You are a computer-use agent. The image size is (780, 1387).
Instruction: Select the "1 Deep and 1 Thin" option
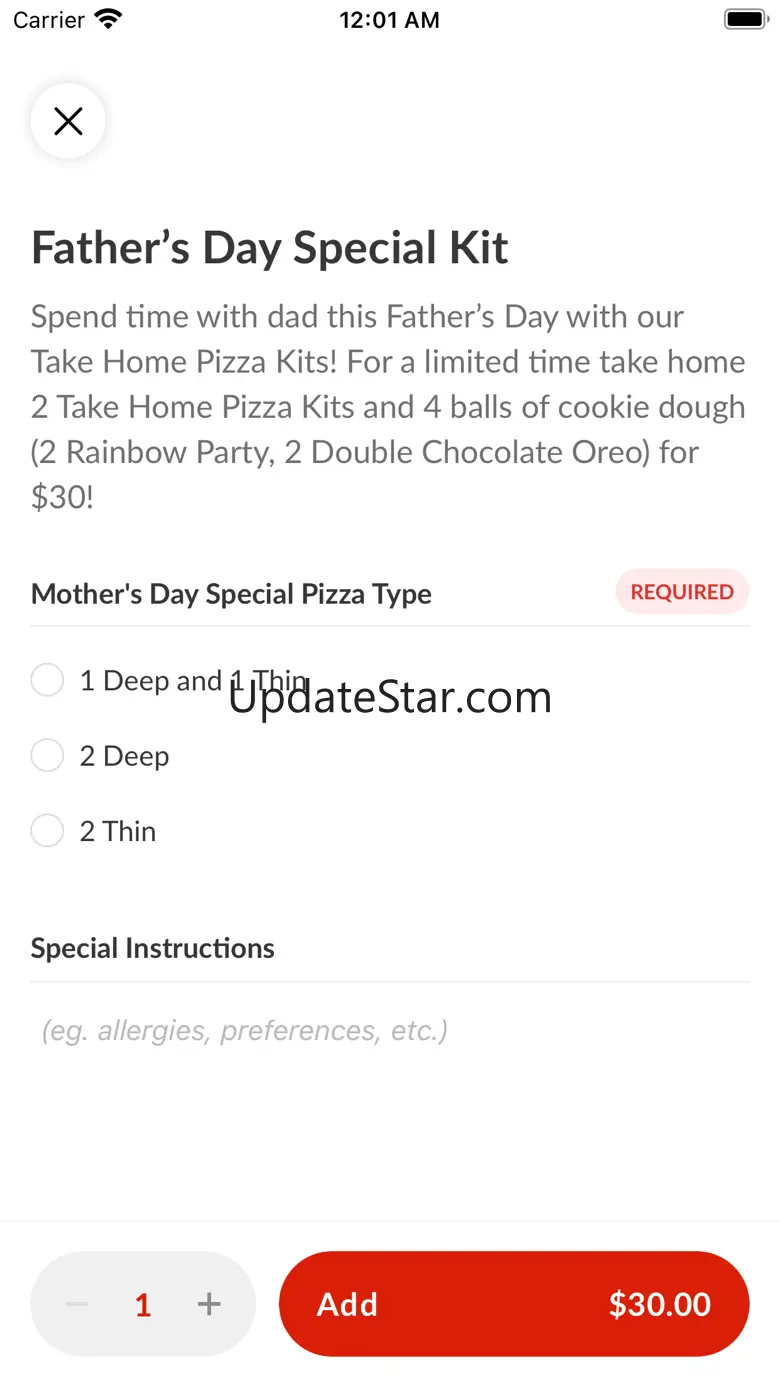(x=47, y=680)
